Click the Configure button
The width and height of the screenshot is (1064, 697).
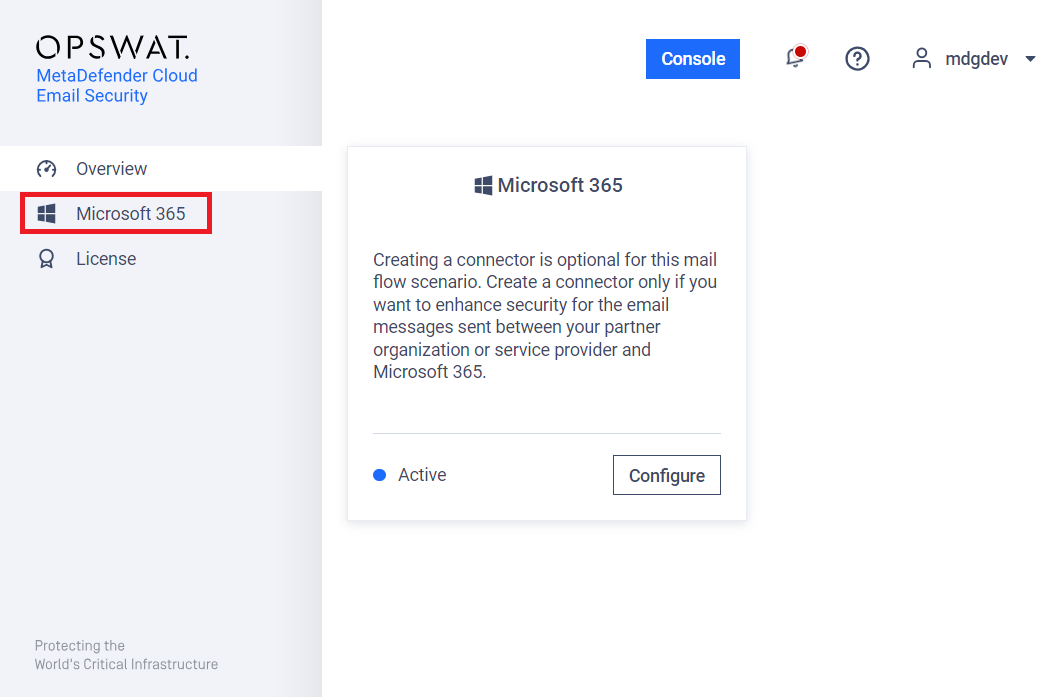666,475
